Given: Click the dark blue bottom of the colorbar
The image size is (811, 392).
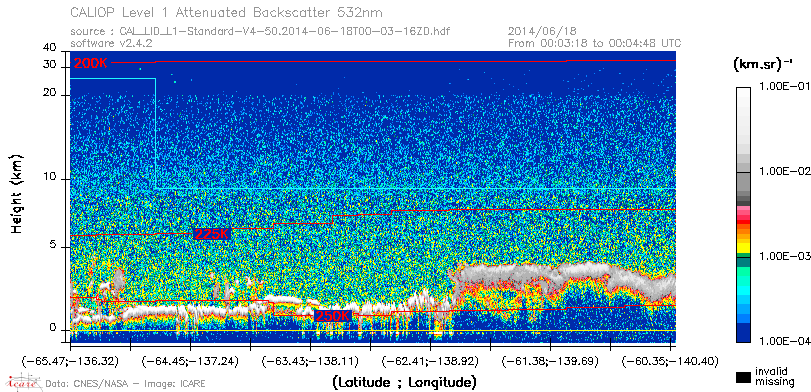Looking at the screenshot, I should click(743, 333).
